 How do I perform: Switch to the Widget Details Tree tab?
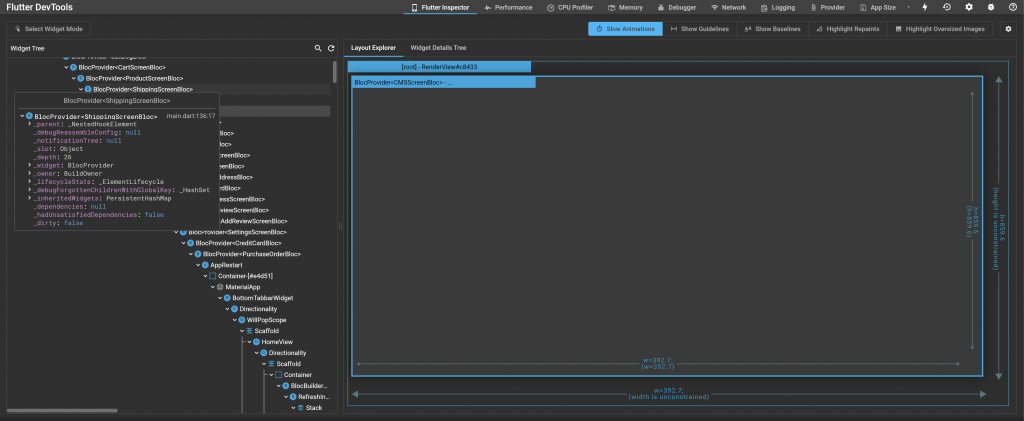438,48
